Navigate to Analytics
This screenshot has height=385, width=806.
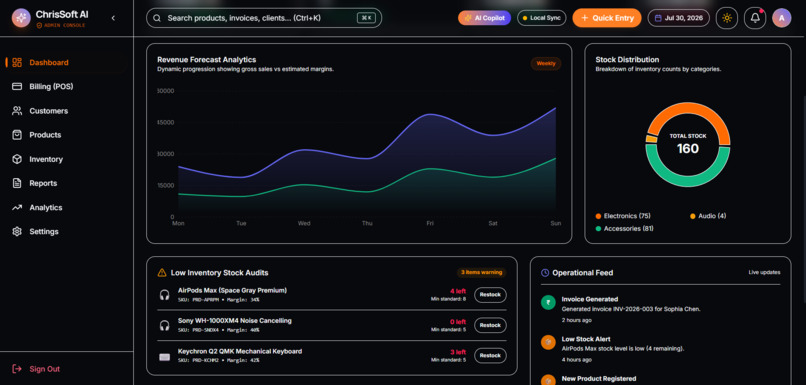66,208
